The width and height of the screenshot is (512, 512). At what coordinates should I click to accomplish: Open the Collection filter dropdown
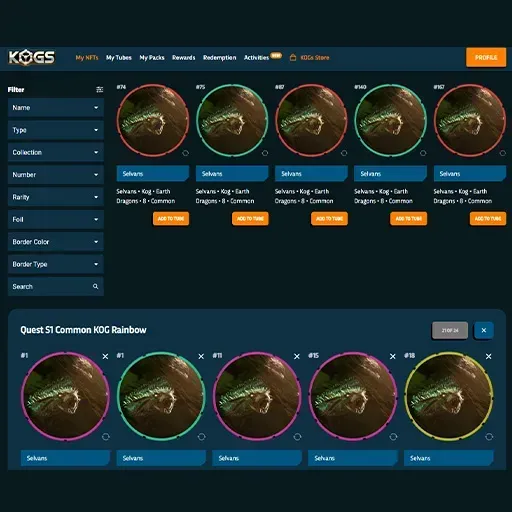point(56,152)
